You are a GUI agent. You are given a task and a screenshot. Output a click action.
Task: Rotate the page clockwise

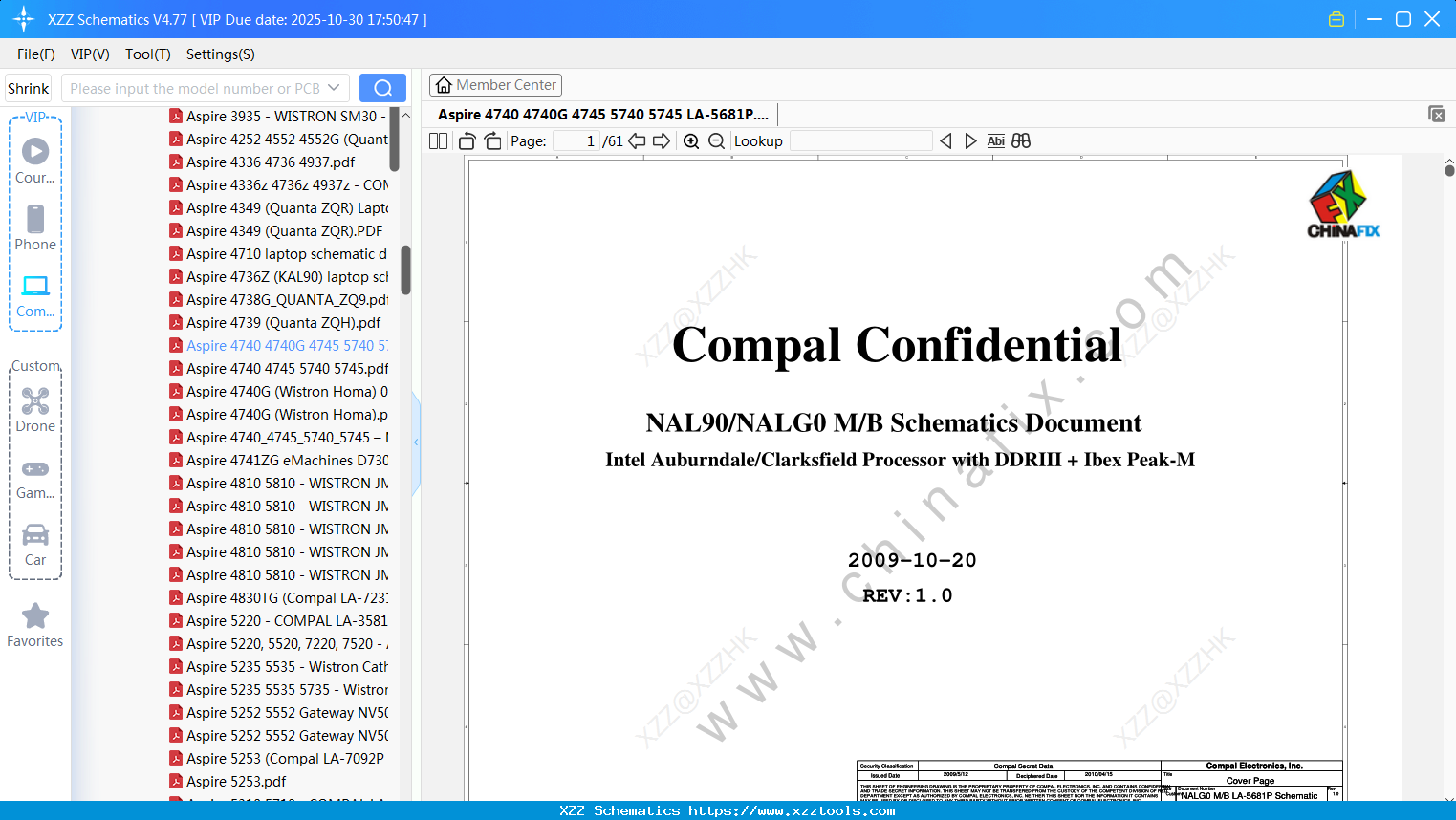click(492, 141)
